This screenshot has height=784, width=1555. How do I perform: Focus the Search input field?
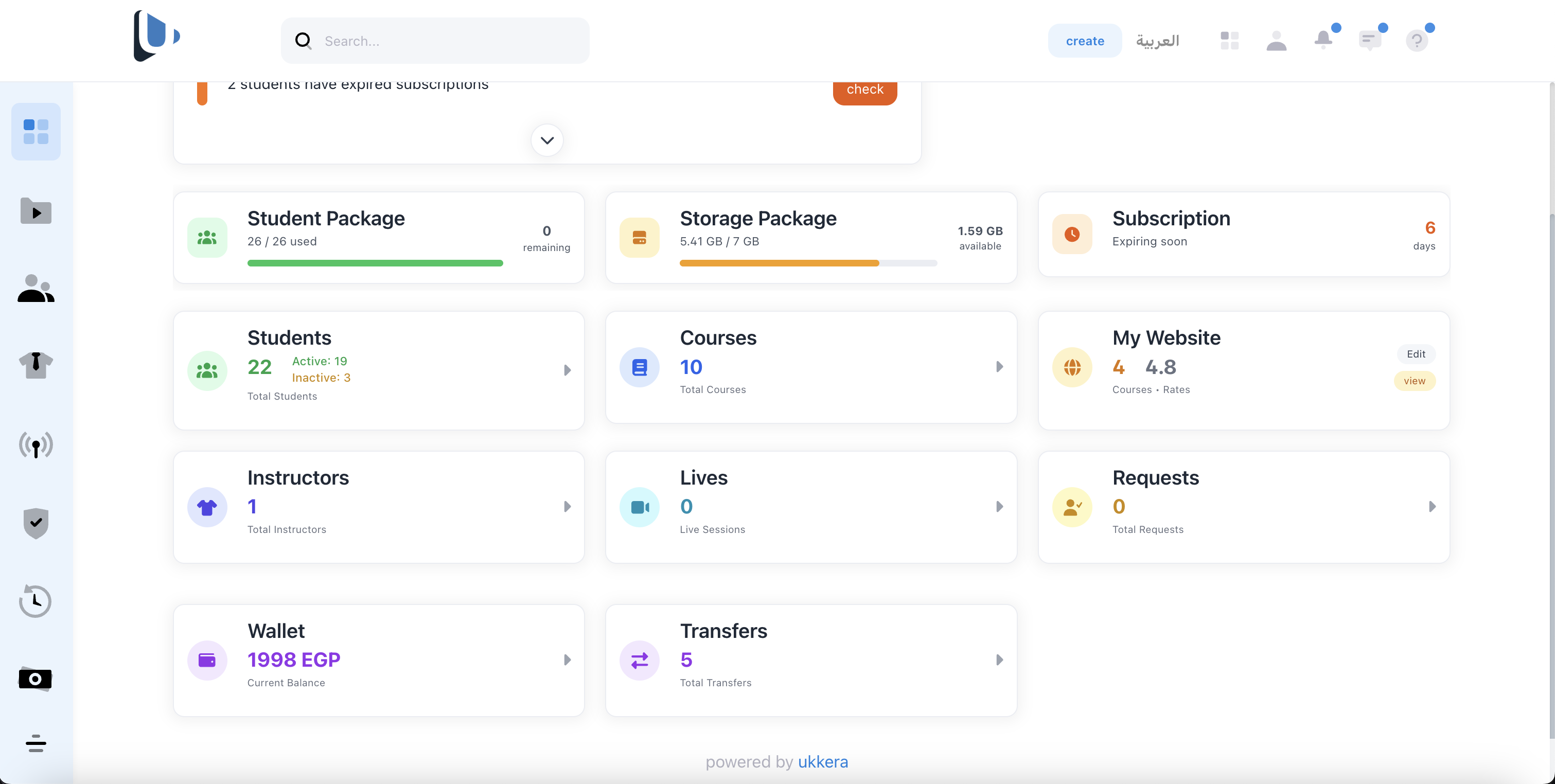(435, 41)
